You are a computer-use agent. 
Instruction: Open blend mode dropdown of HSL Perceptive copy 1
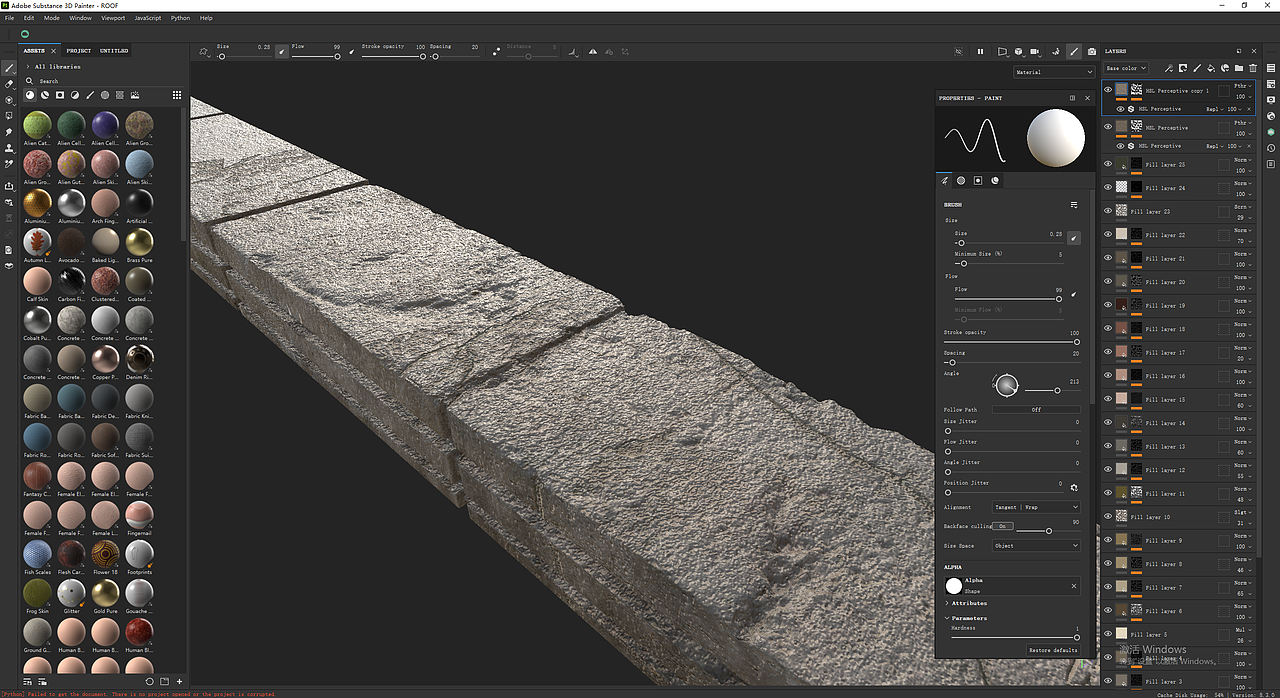1242,86
